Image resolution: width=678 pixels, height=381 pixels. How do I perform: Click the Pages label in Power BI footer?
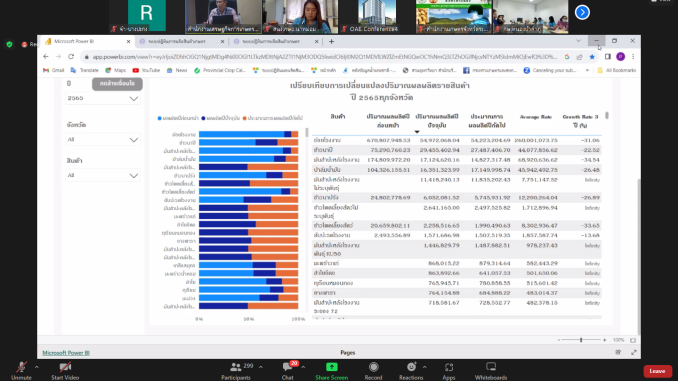(x=348, y=353)
